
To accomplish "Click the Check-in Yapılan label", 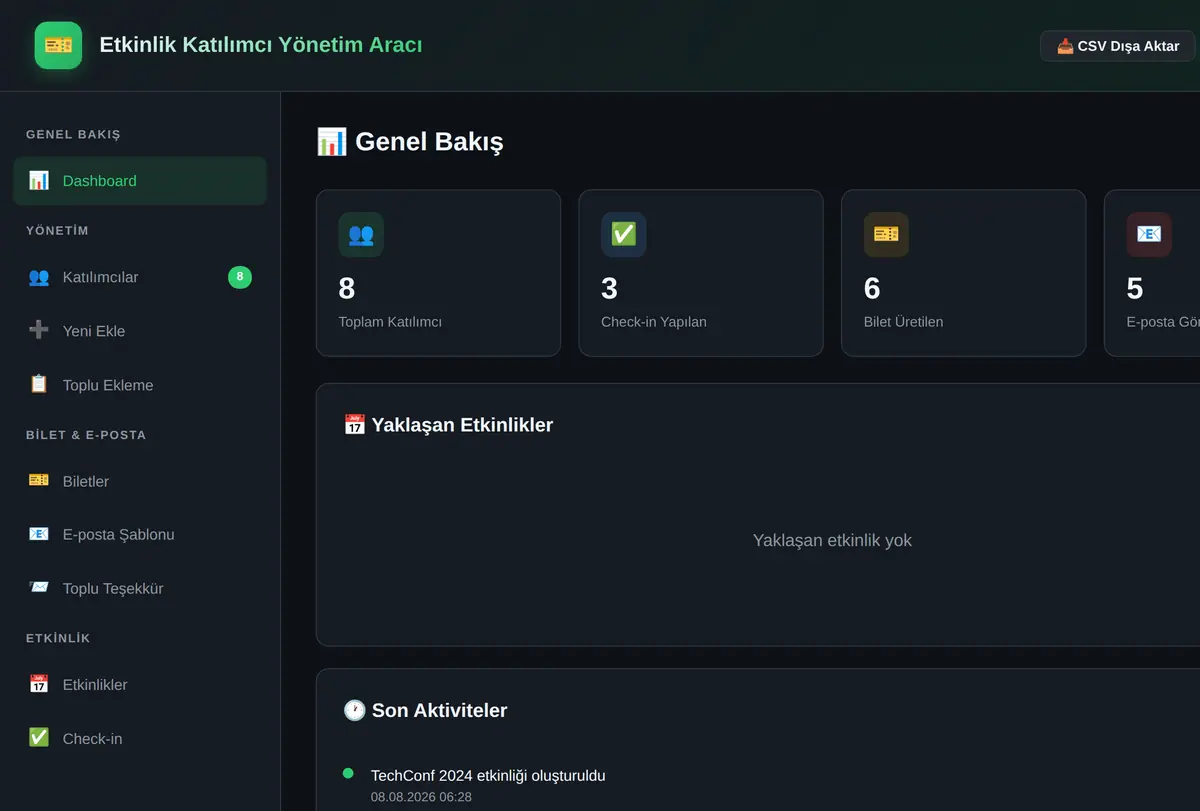I will pyautogui.click(x=654, y=322).
